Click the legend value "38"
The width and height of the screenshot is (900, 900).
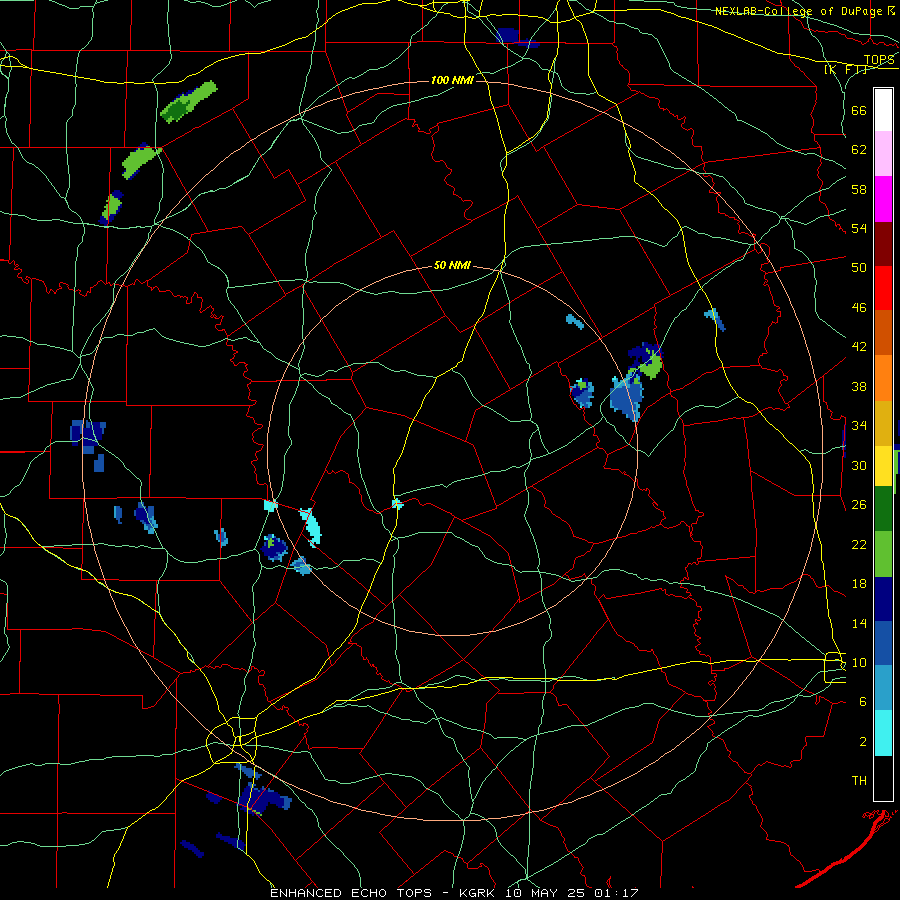tap(859, 386)
